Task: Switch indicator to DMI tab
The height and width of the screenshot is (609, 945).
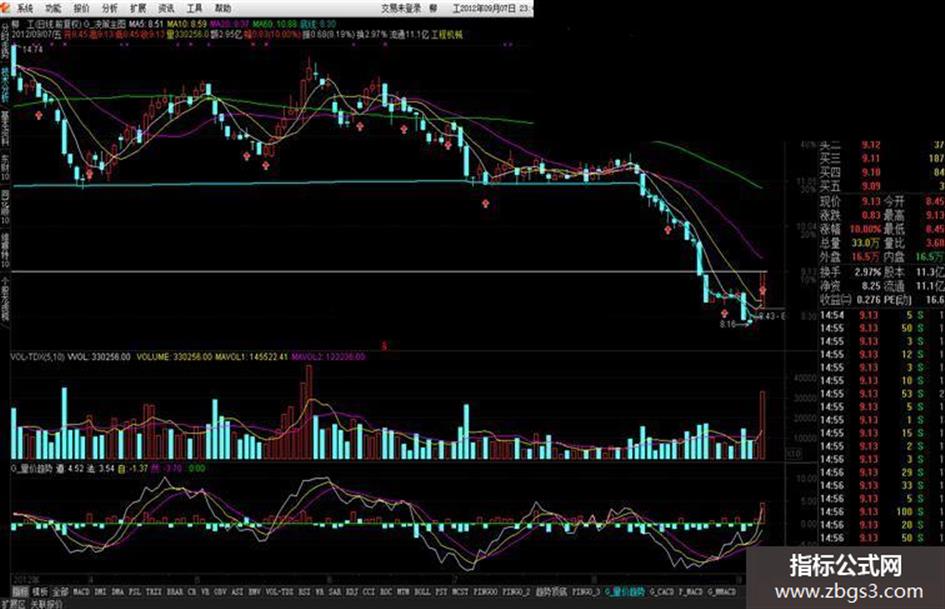Action: point(101,592)
